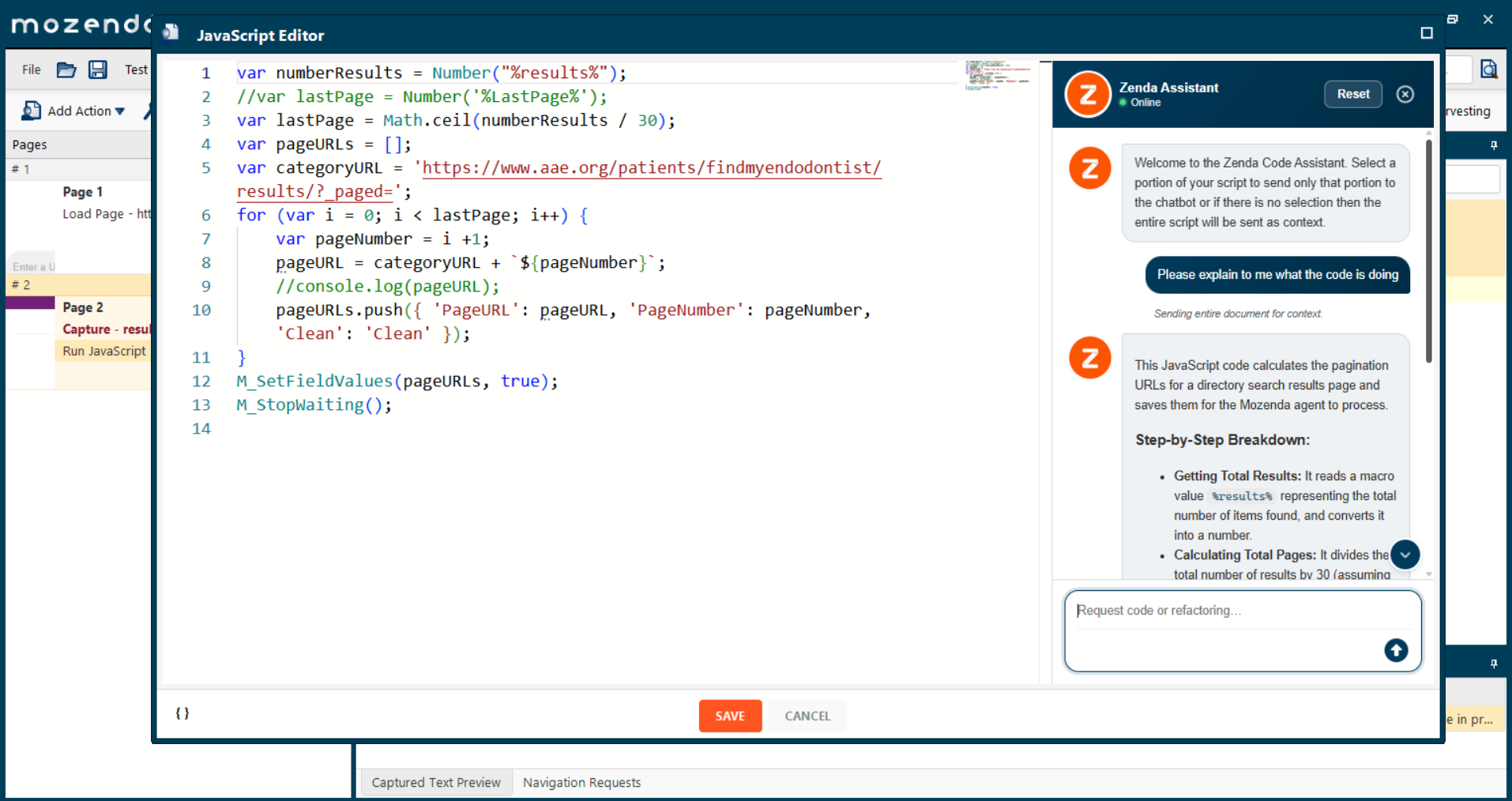Viewport: 1512px width, 801px height.
Task: Click the '# 2' page row header
Action: coord(79,284)
